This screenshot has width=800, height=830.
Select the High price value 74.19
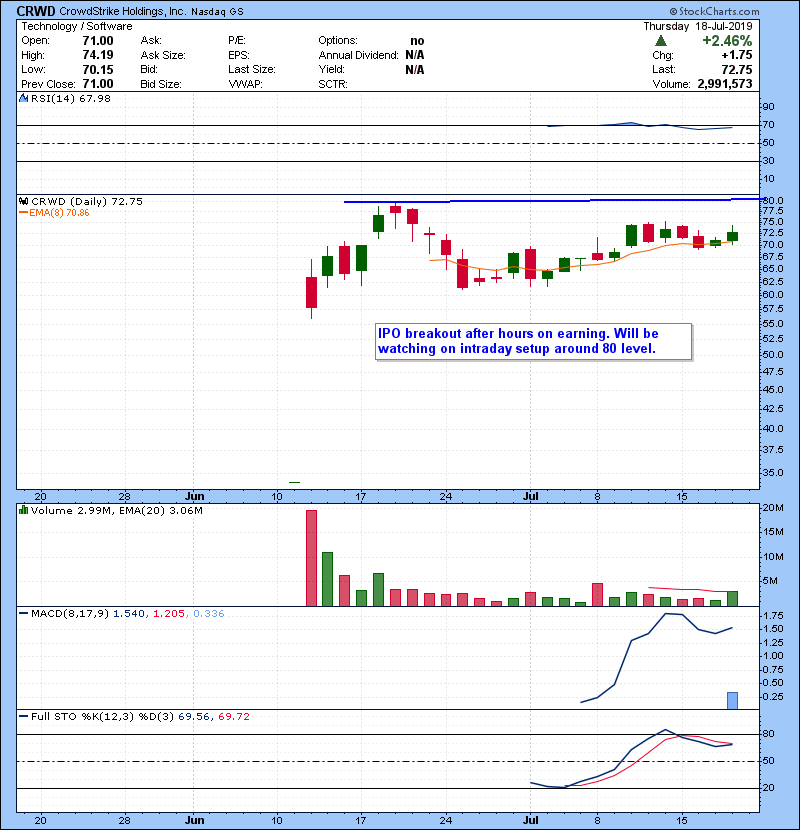click(x=98, y=55)
